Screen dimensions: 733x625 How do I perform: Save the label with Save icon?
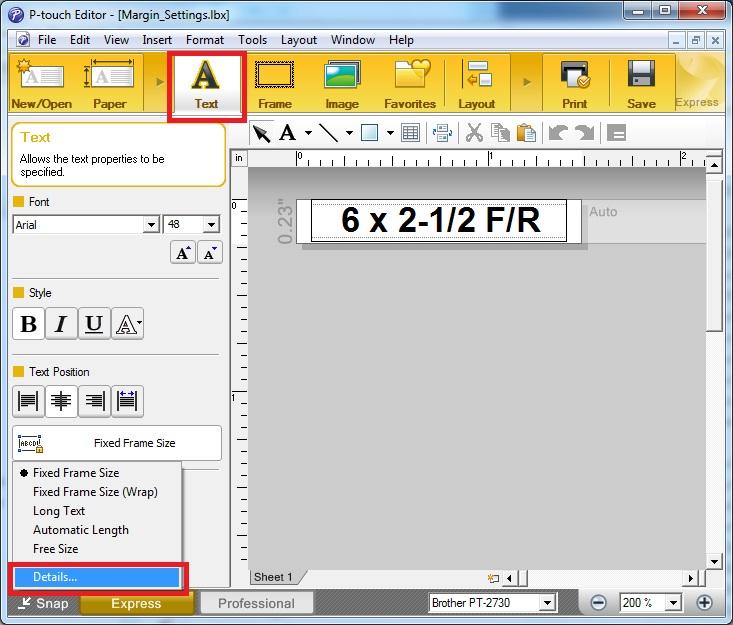tap(641, 83)
